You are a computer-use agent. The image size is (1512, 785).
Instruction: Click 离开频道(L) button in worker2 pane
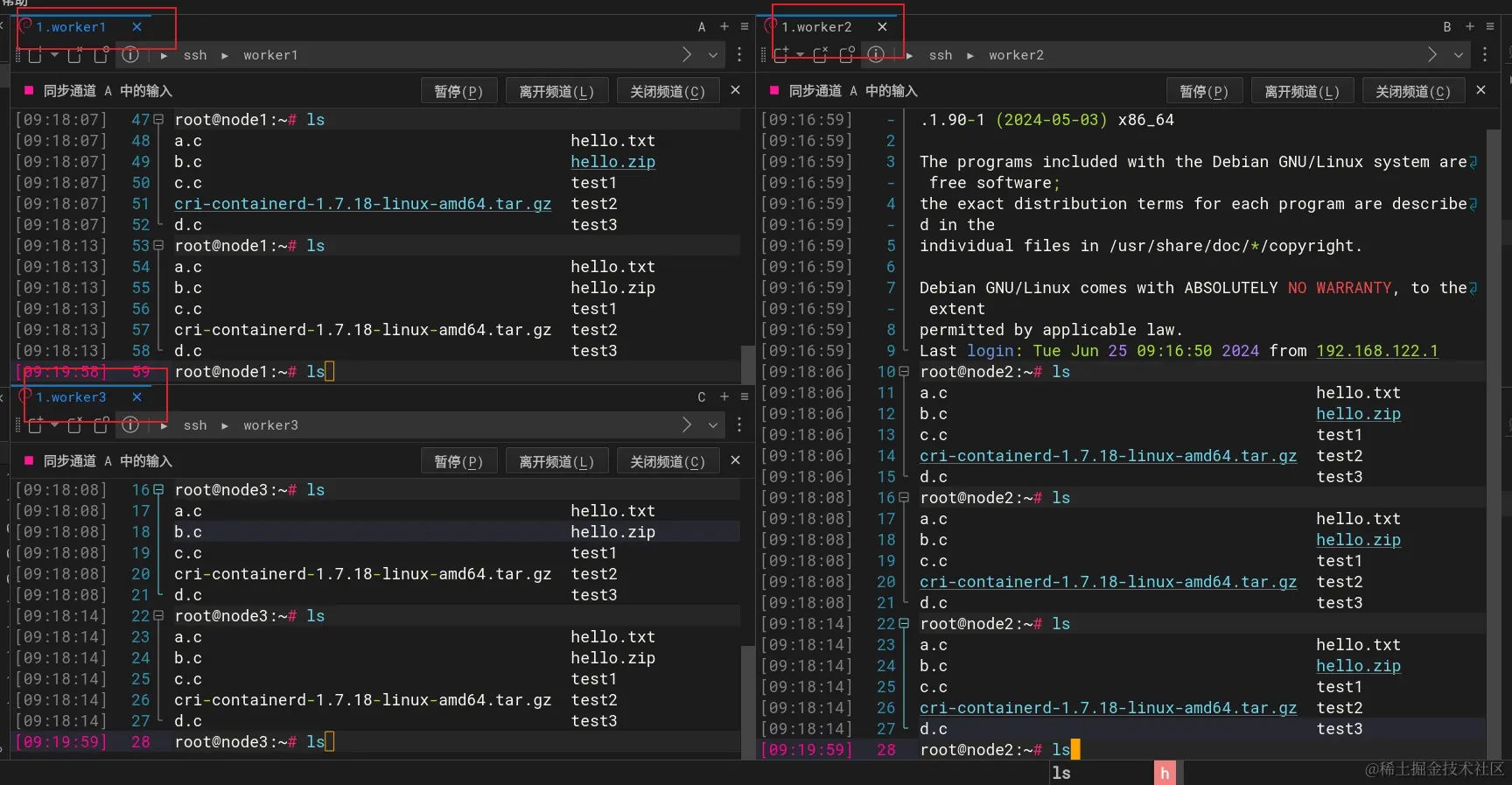pyautogui.click(x=1302, y=91)
